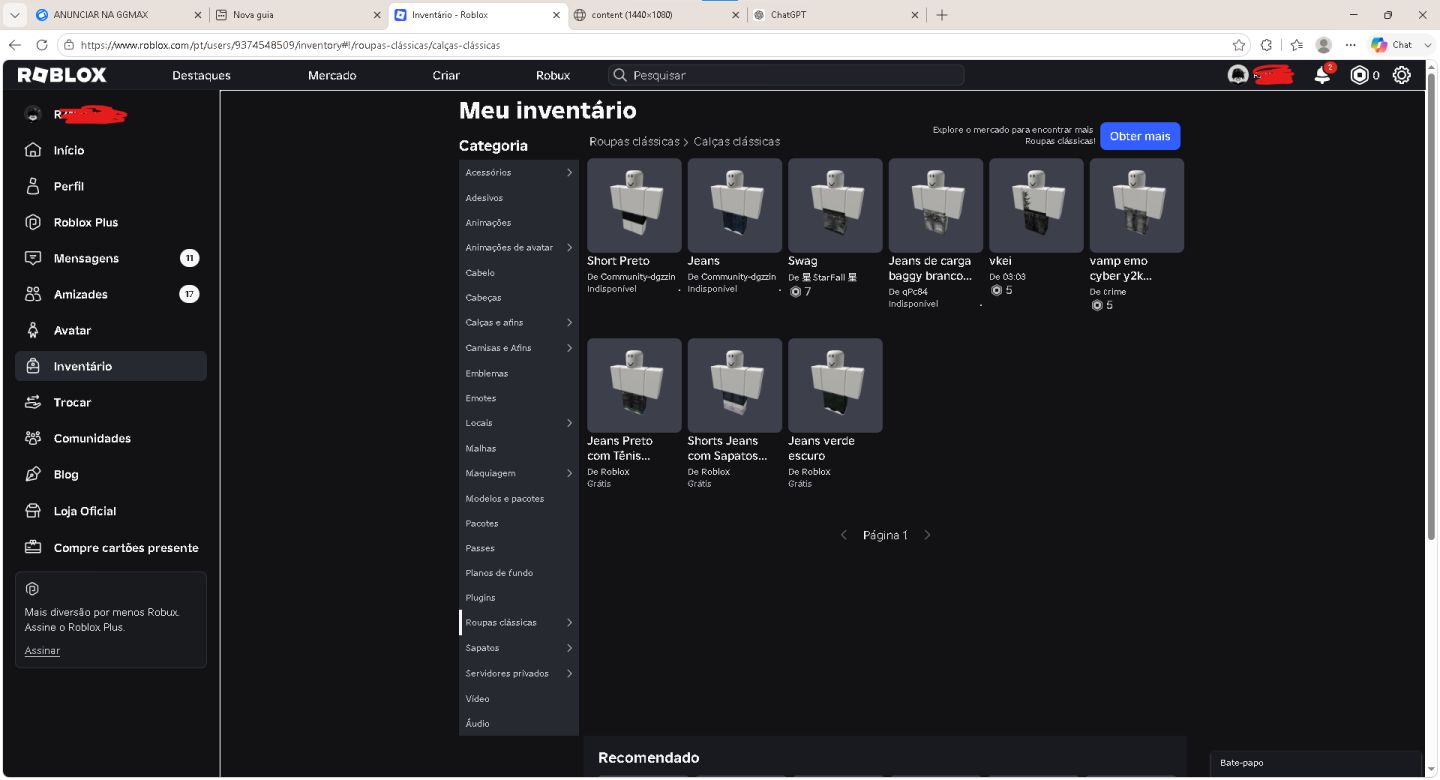Click the Assinar link
The width and height of the screenshot is (1440, 780).
point(42,651)
